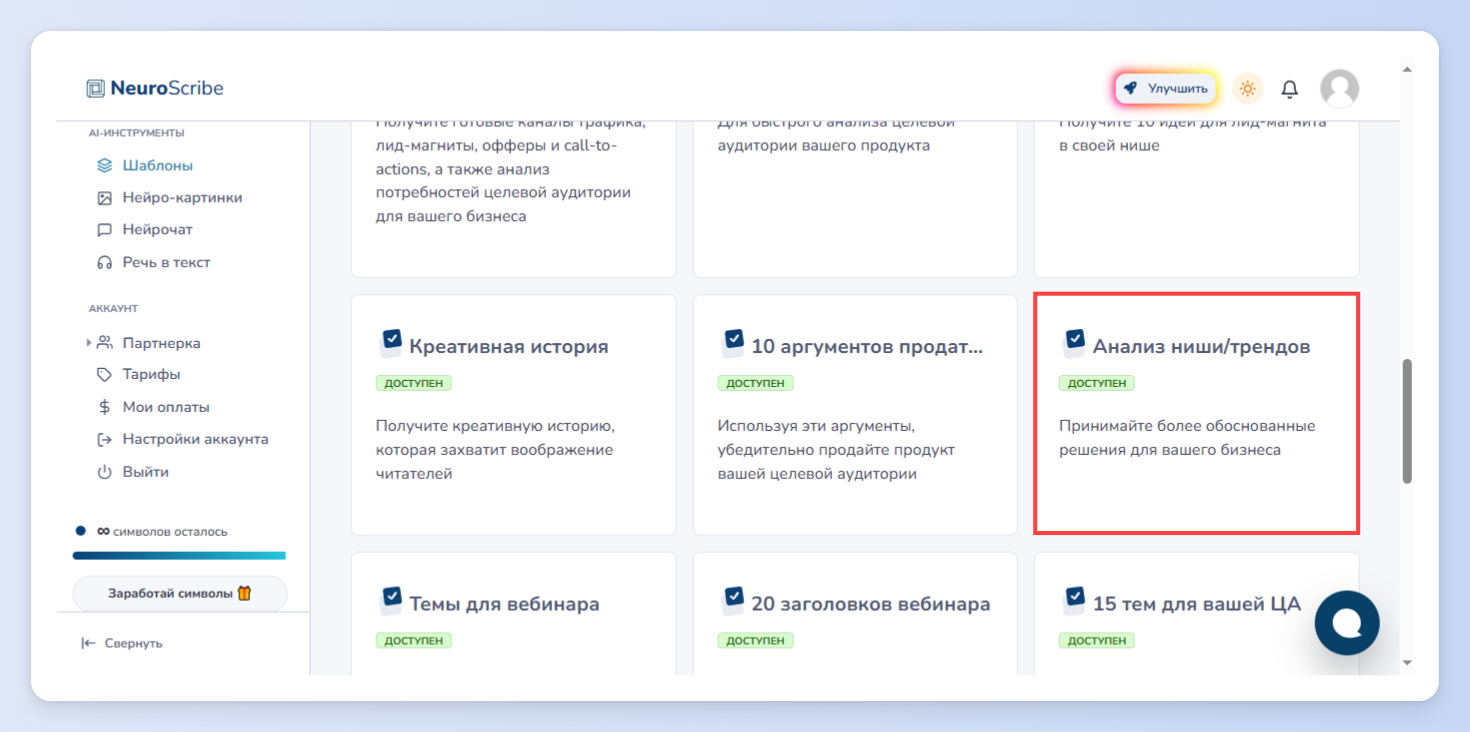Viewport: 1470px width, 732px height.
Task: Expand the Партнерка submenu arrow
Action: tap(89, 343)
